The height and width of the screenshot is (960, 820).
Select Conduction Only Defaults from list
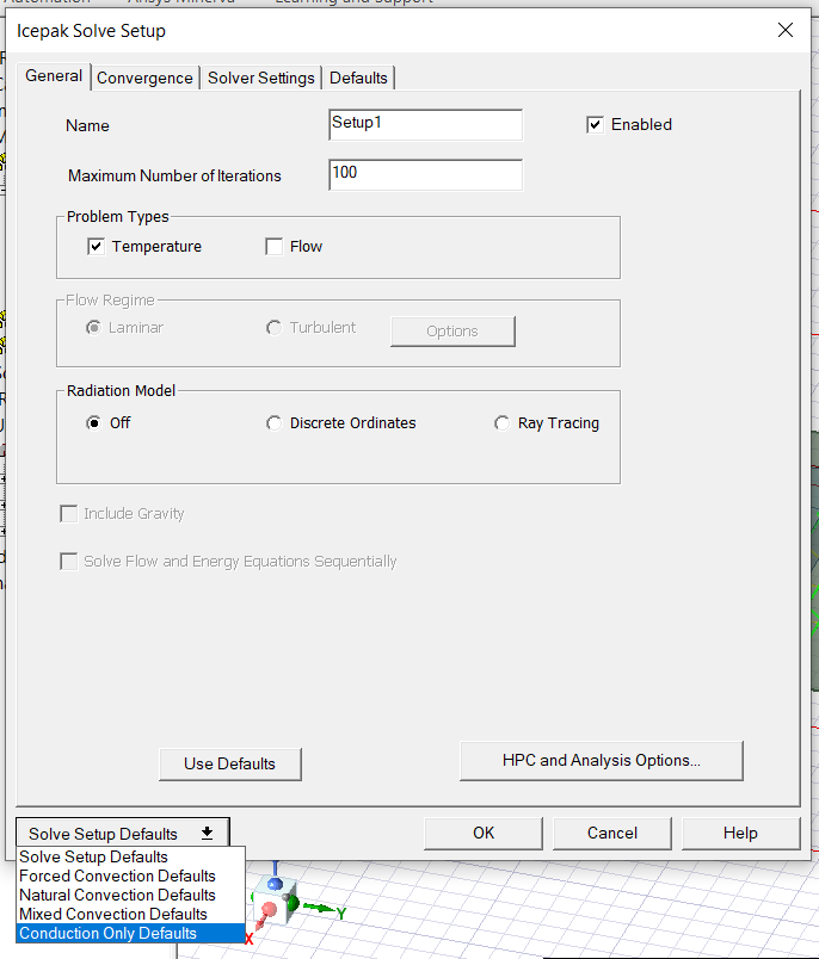click(108, 933)
